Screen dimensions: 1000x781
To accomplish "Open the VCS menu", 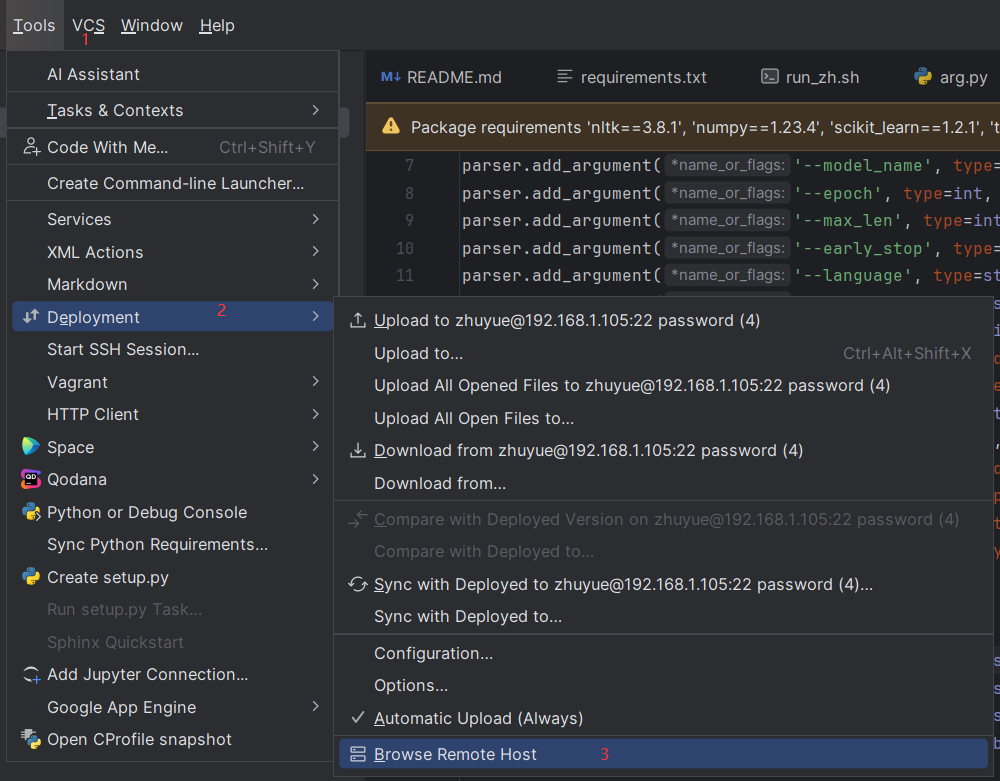I will pyautogui.click(x=88, y=25).
